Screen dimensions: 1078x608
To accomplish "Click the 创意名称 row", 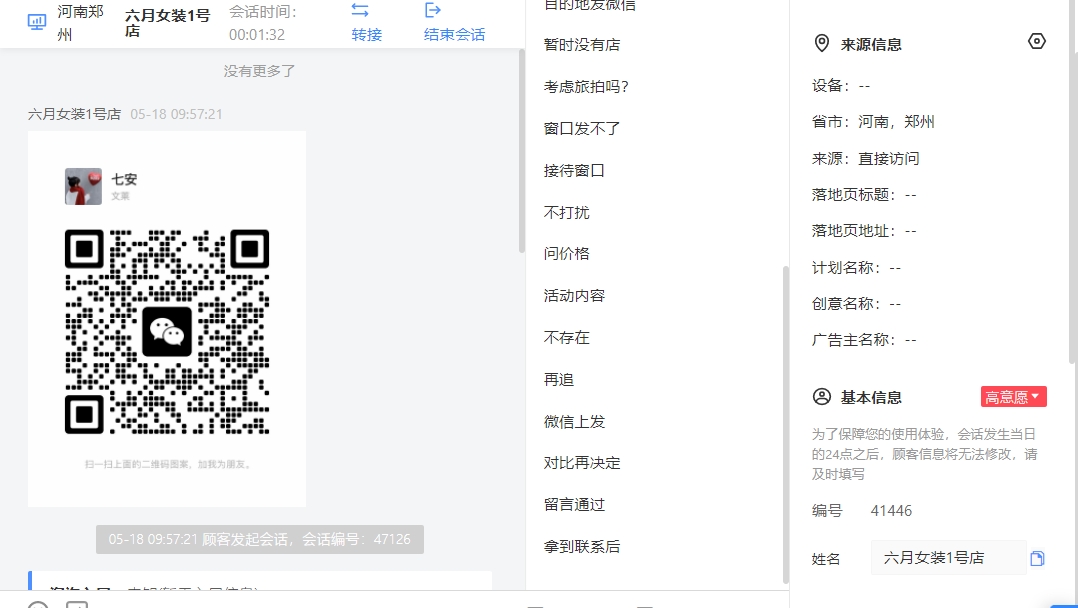I will (856, 304).
